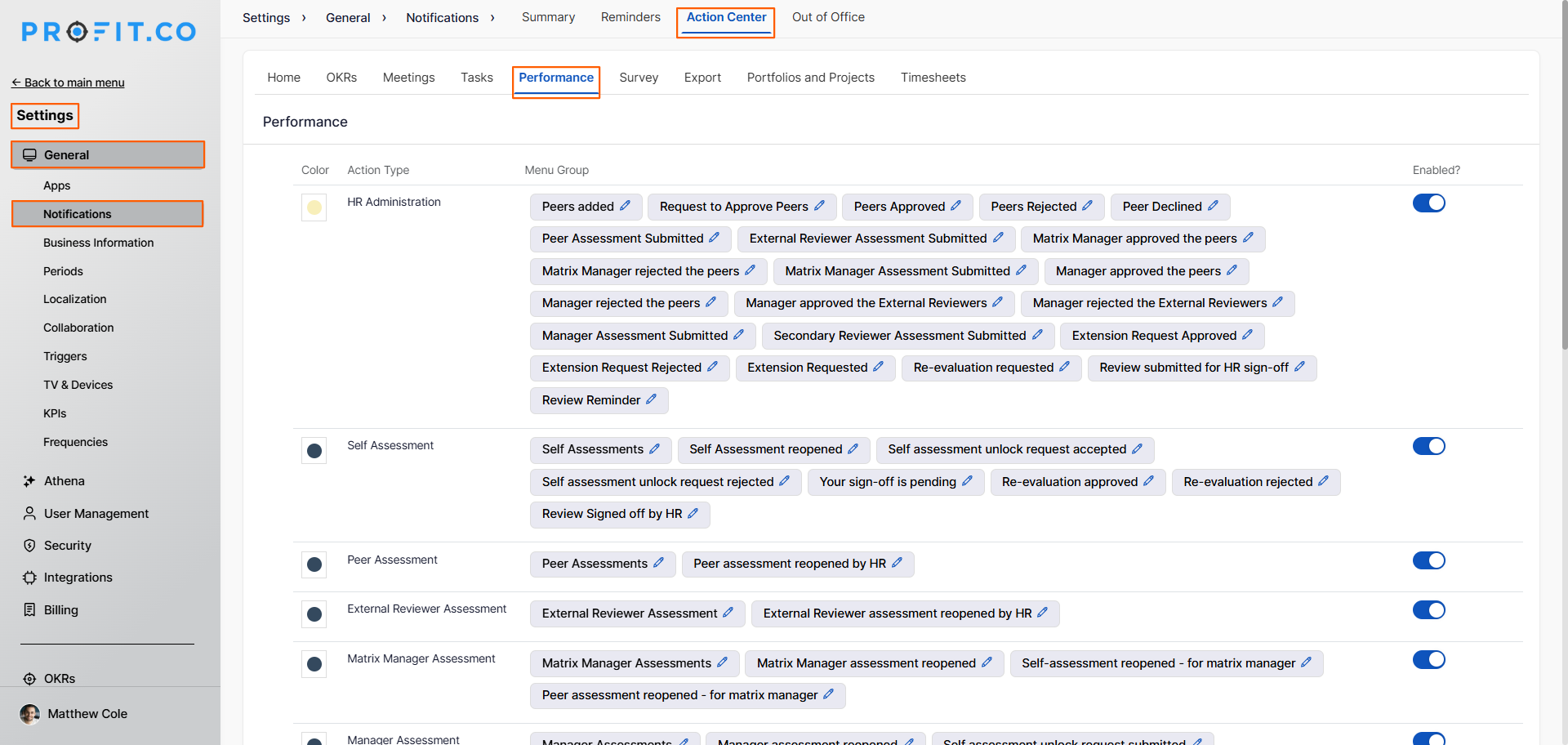Click the Security shield icon
Viewport: 1568px width, 745px height.
[29, 546]
